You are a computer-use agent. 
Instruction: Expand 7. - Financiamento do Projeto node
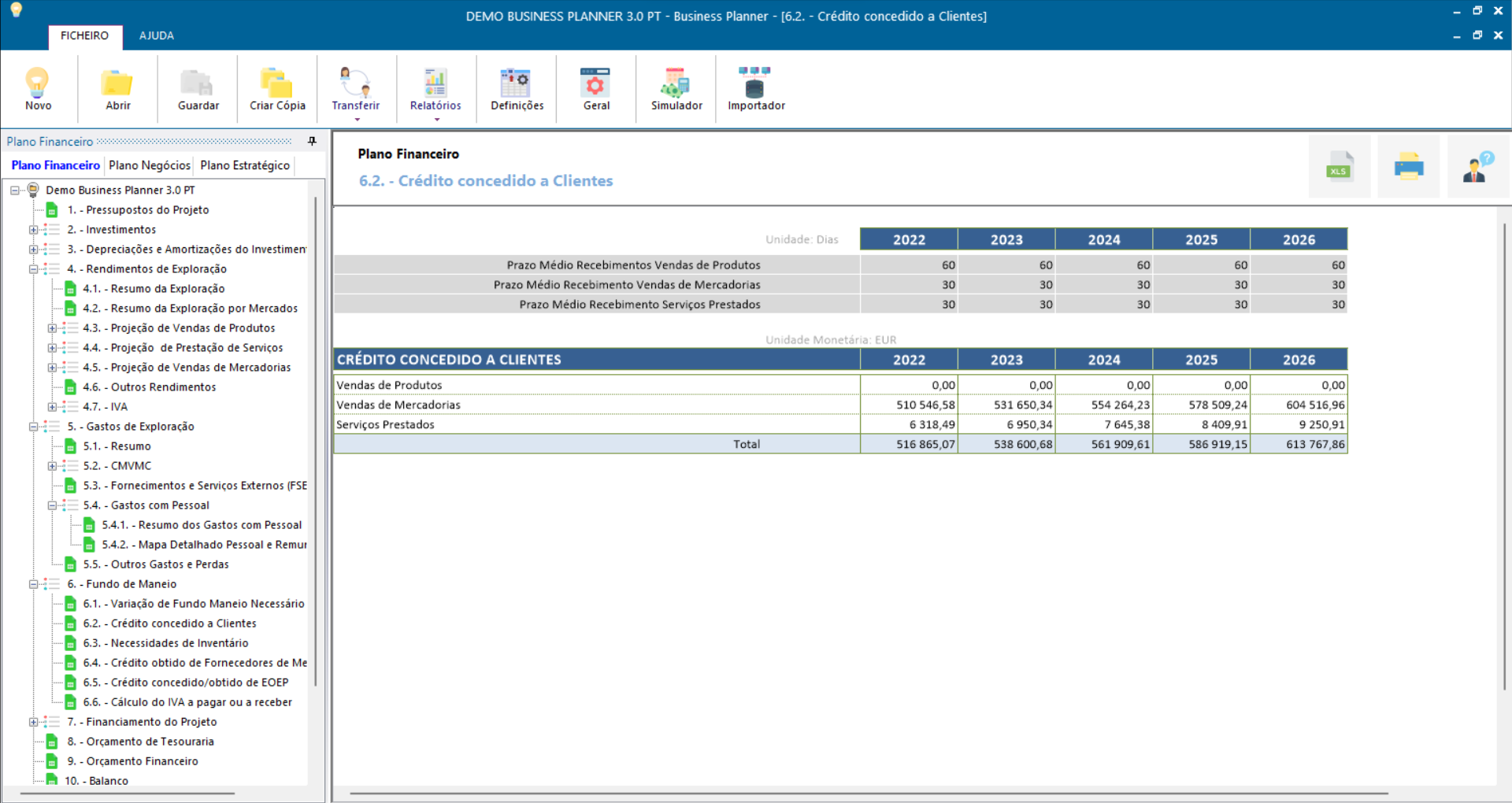tap(33, 722)
